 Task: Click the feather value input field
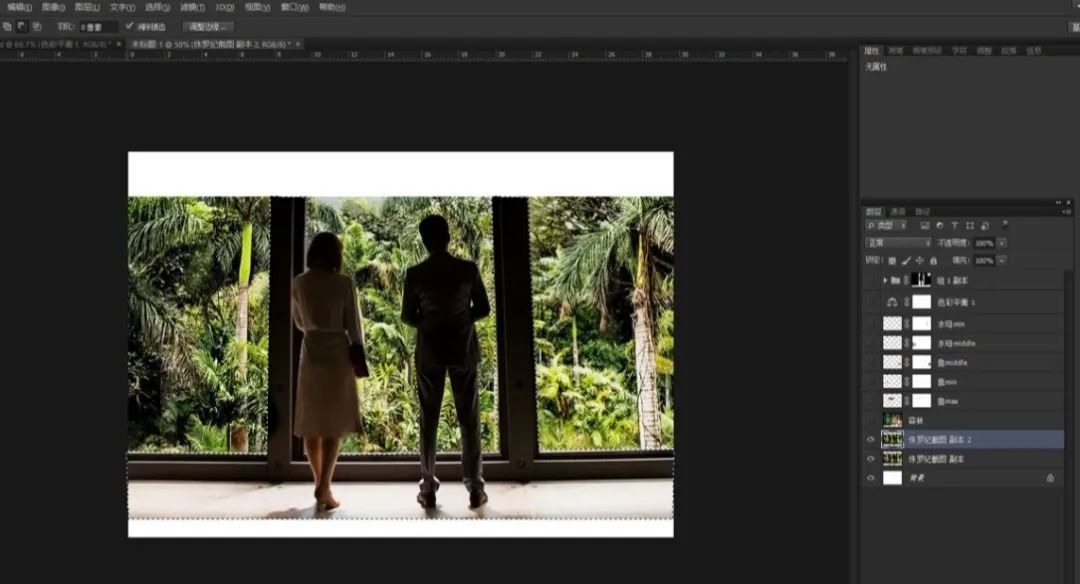point(98,27)
